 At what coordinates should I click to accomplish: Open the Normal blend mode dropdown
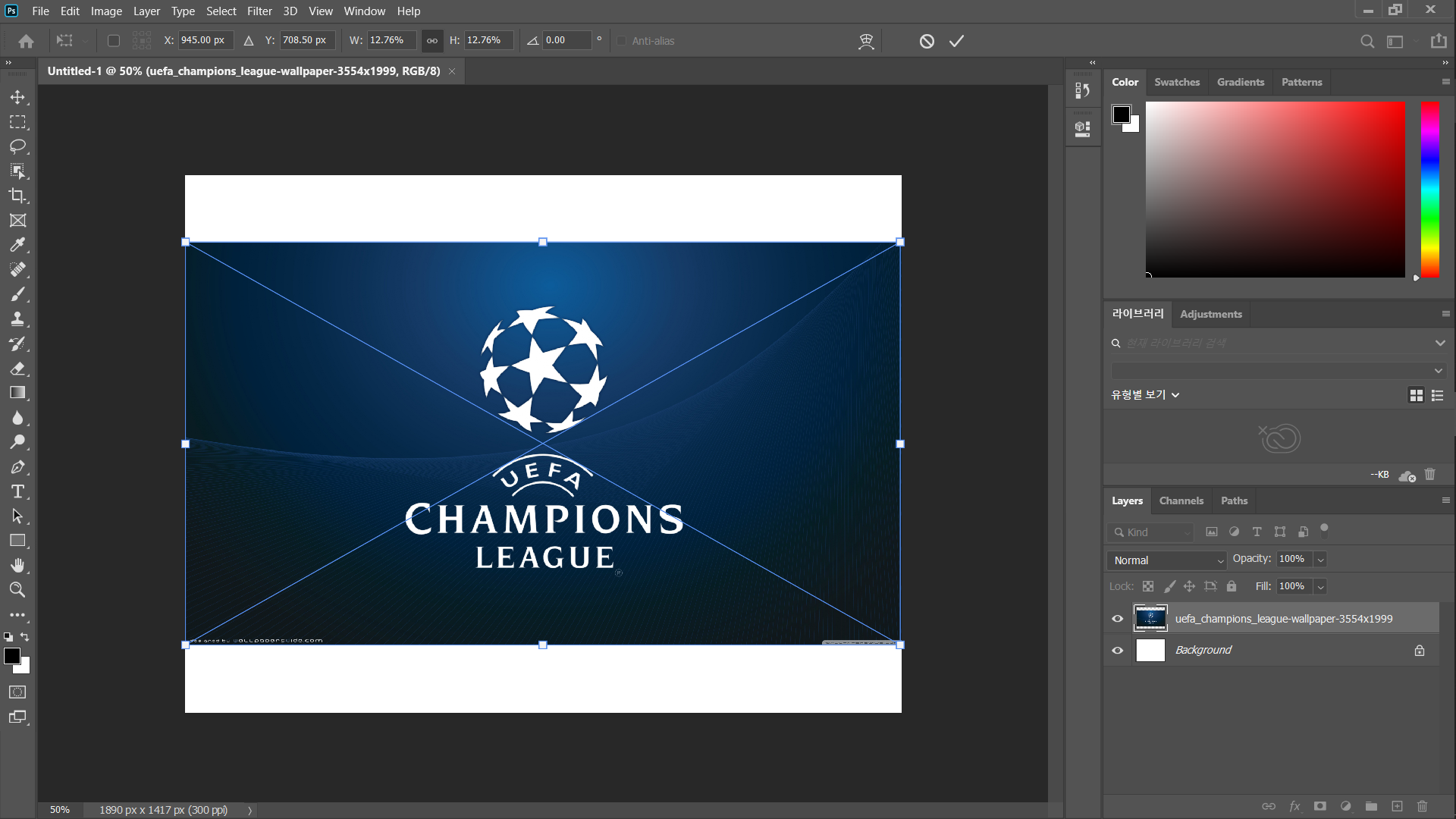click(x=1166, y=560)
